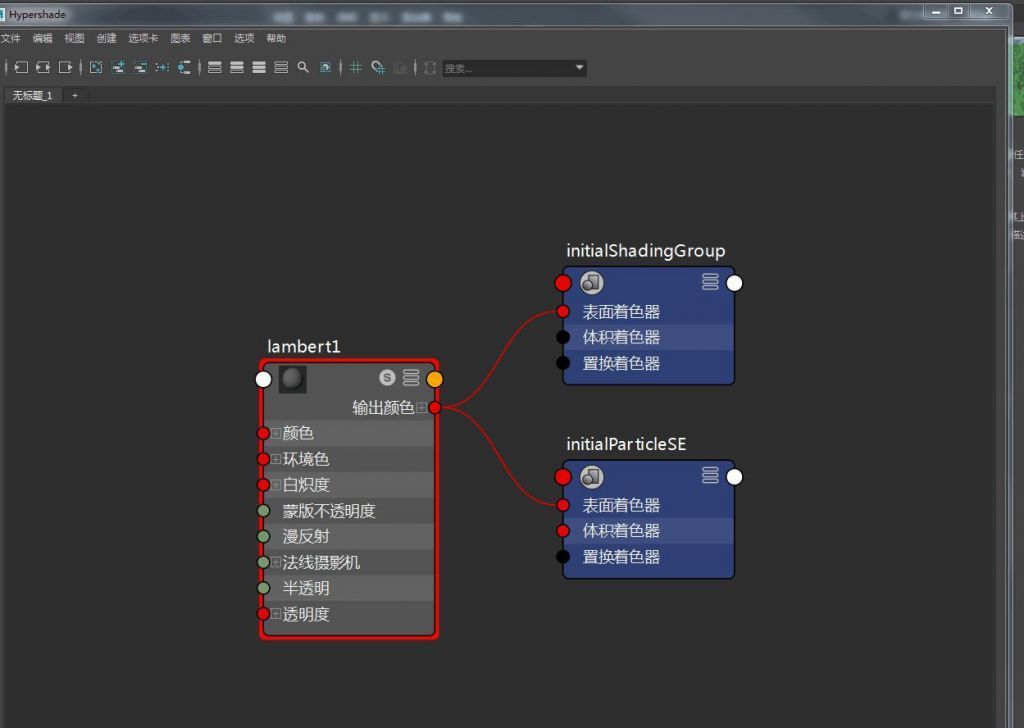
Task: Graph materials on selected objects icon
Action: (x=185, y=67)
